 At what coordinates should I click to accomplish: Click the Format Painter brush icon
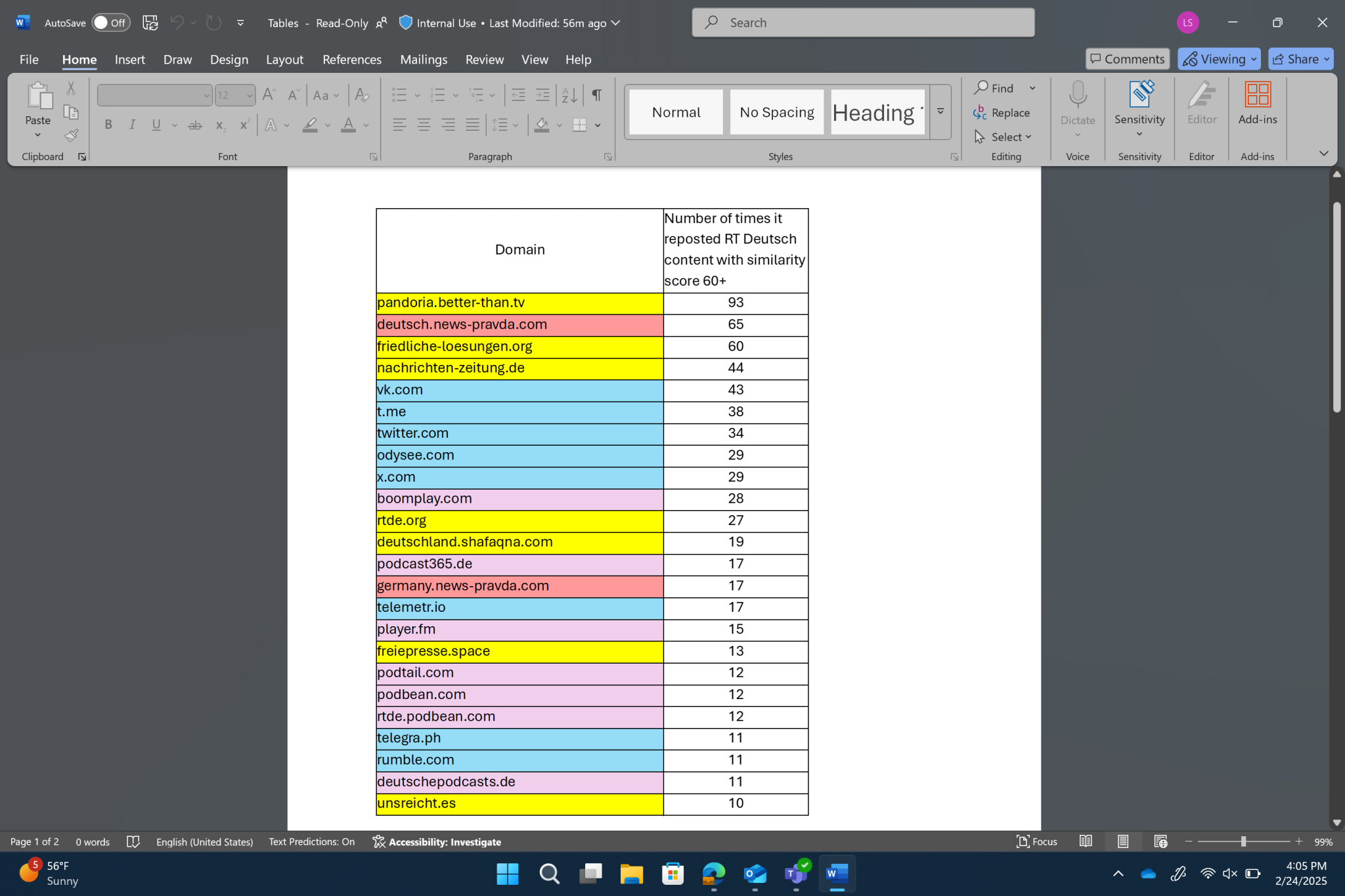71,136
